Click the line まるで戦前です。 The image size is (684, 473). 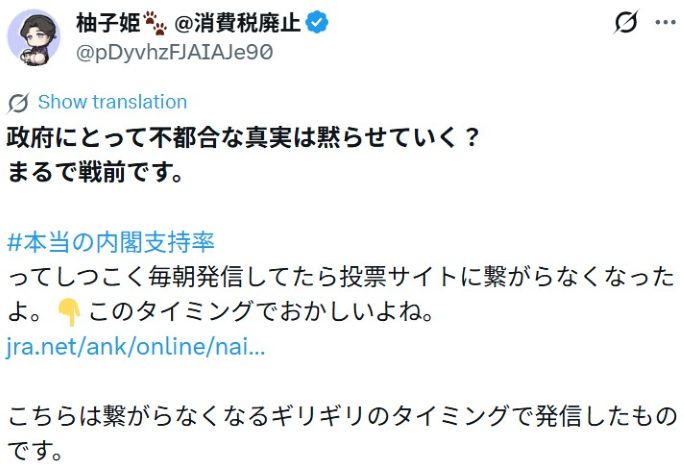coord(95,171)
